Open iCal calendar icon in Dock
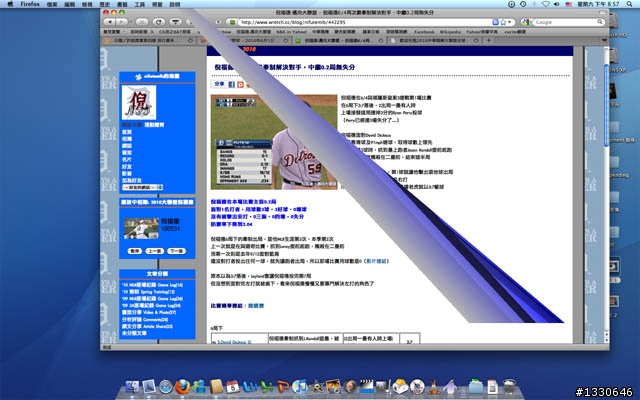The width and height of the screenshot is (640, 400). pos(233,387)
